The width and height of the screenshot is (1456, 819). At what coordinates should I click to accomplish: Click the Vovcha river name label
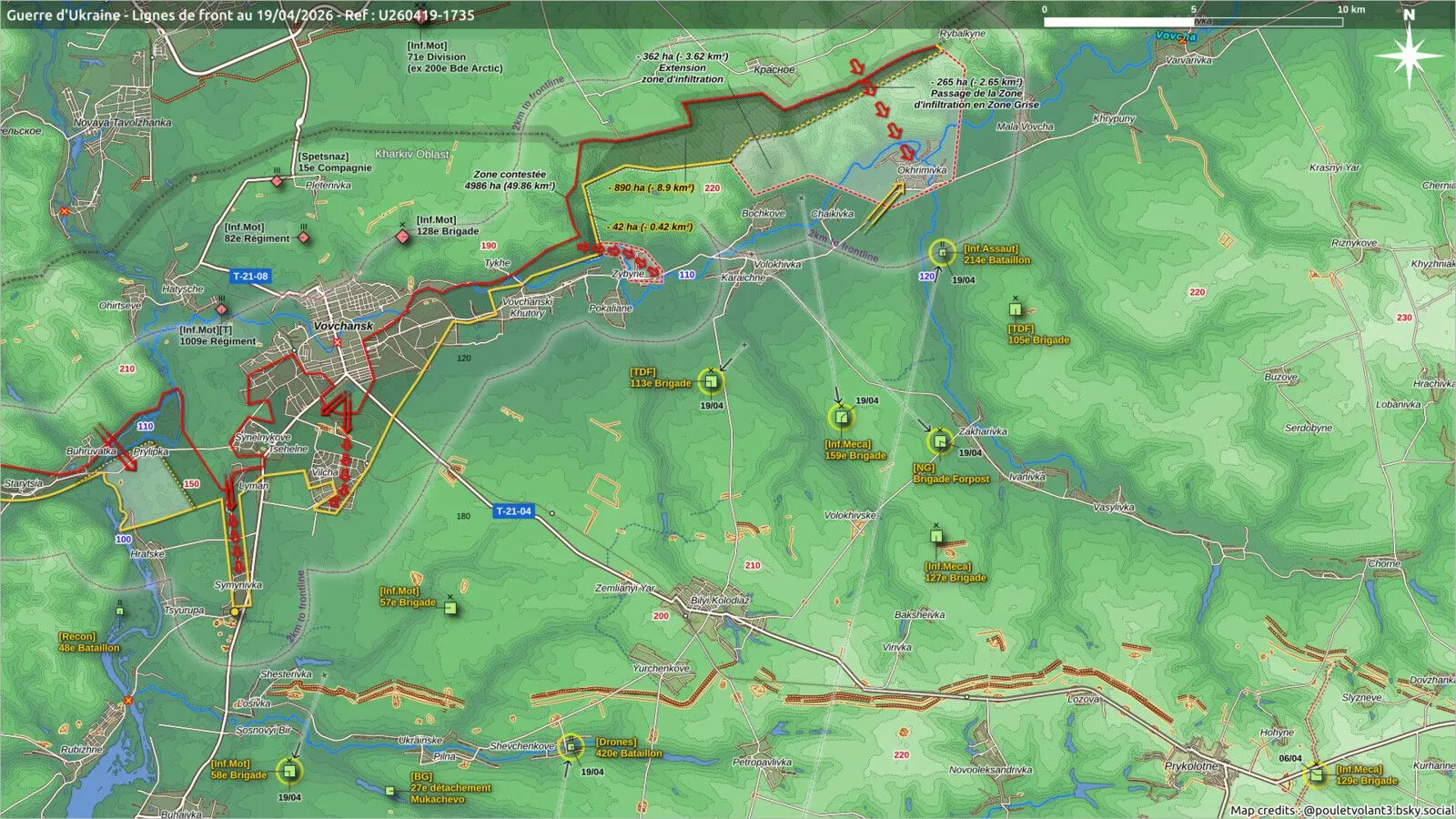click(x=1176, y=36)
